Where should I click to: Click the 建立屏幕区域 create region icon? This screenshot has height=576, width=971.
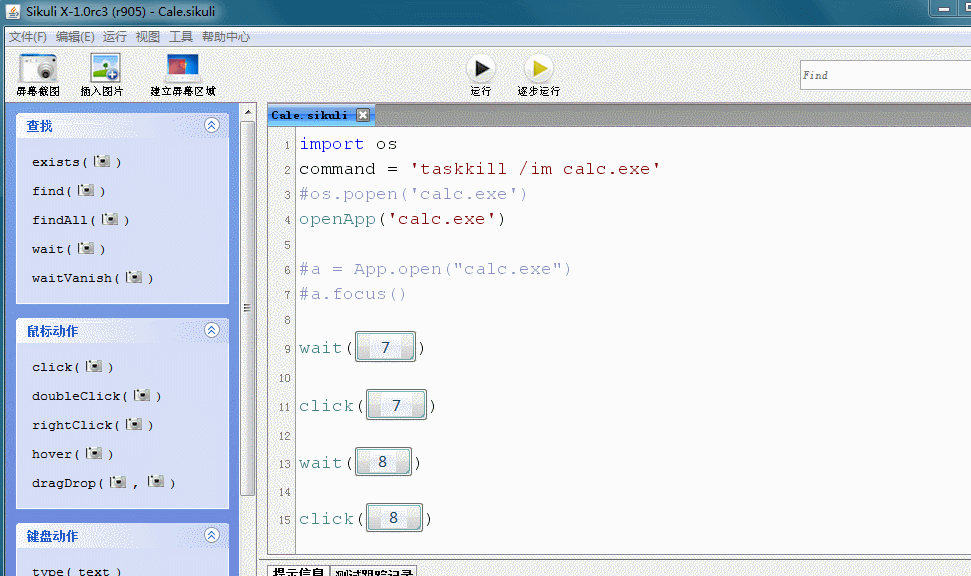pyautogui.click(x=182, y=69)
